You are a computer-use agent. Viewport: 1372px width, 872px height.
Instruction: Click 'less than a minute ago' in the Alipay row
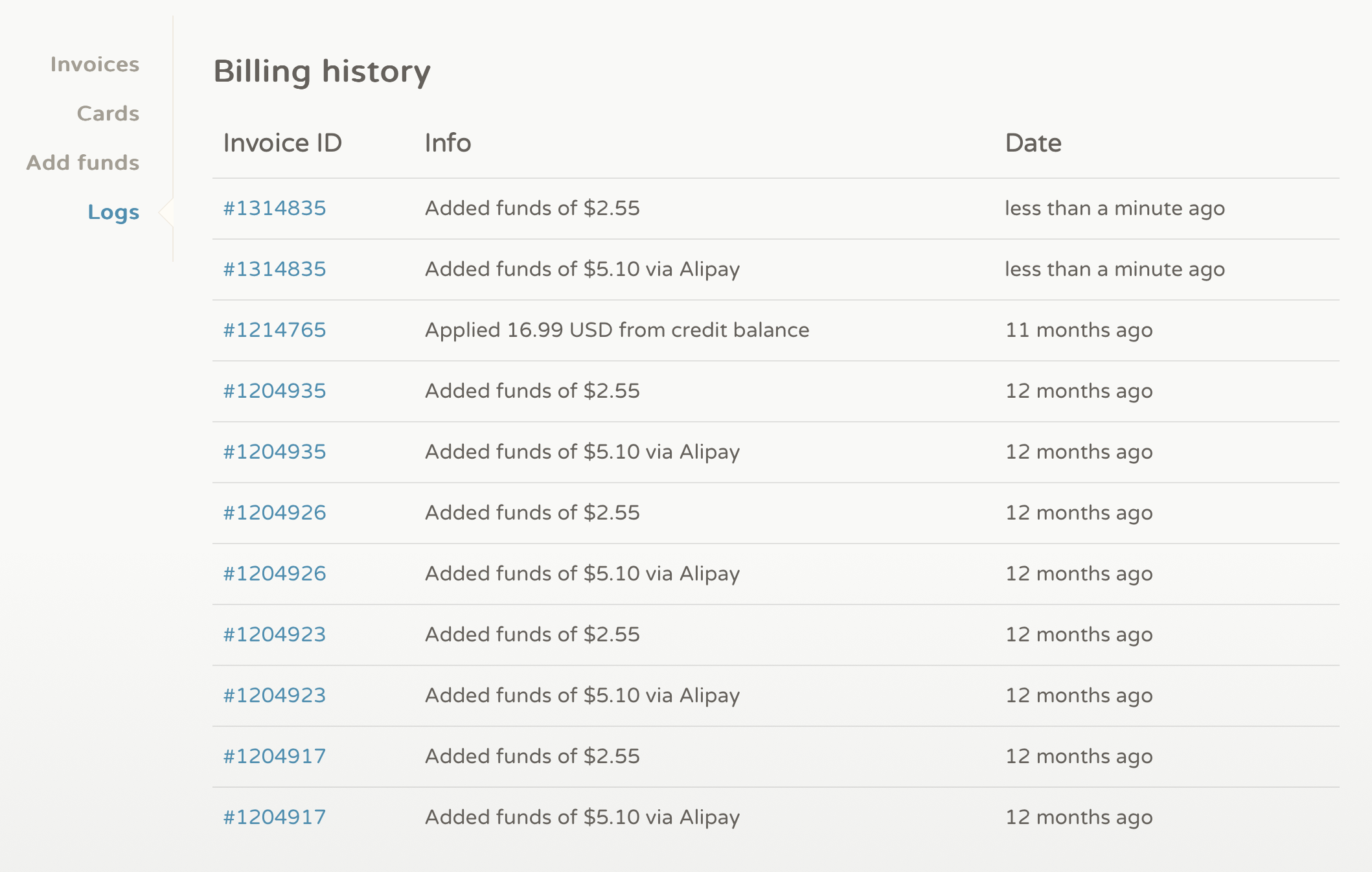1115,269
